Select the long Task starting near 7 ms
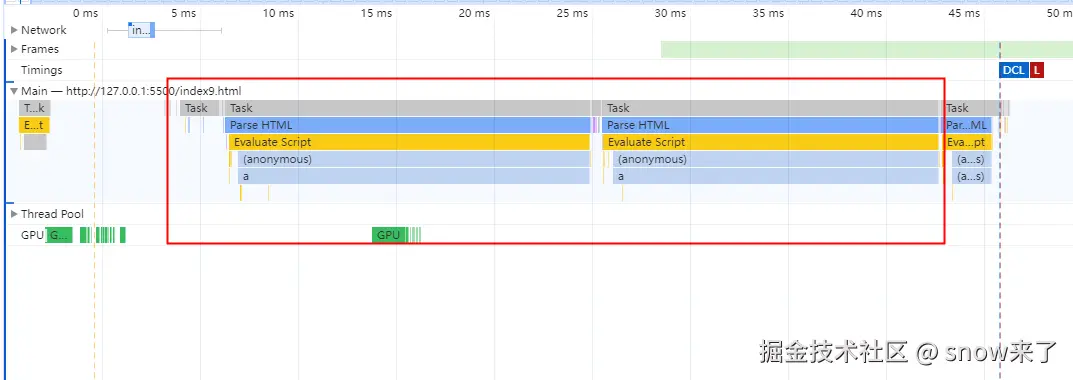Viewport: 1073px width, 380px height. click(x=407, y=108)
